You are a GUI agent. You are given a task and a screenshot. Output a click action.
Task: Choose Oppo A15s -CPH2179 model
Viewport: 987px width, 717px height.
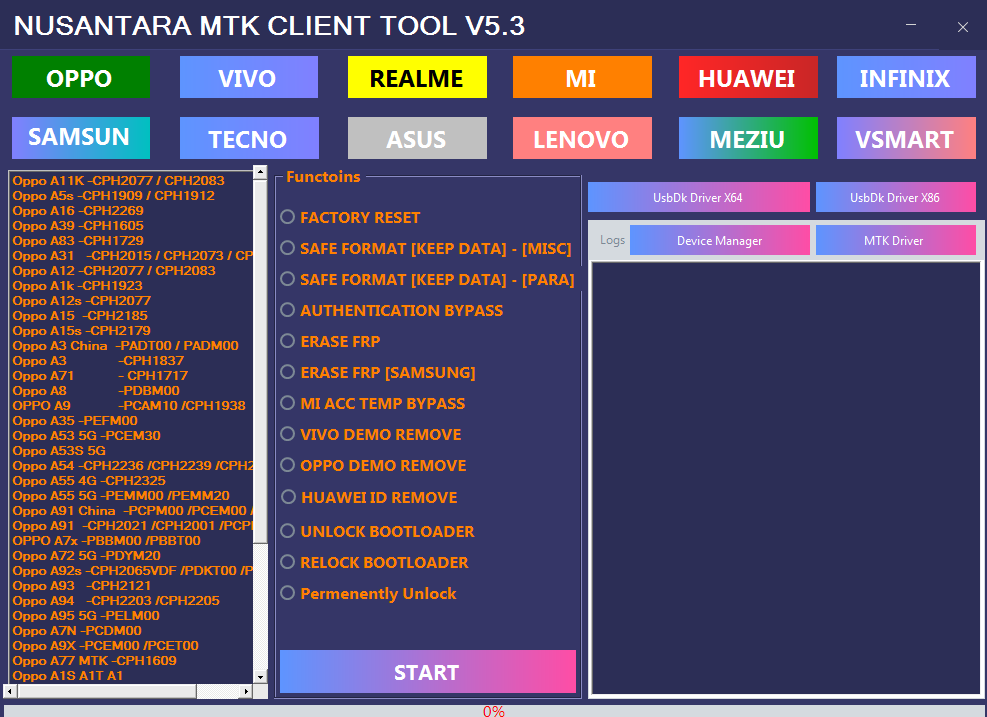82,331
